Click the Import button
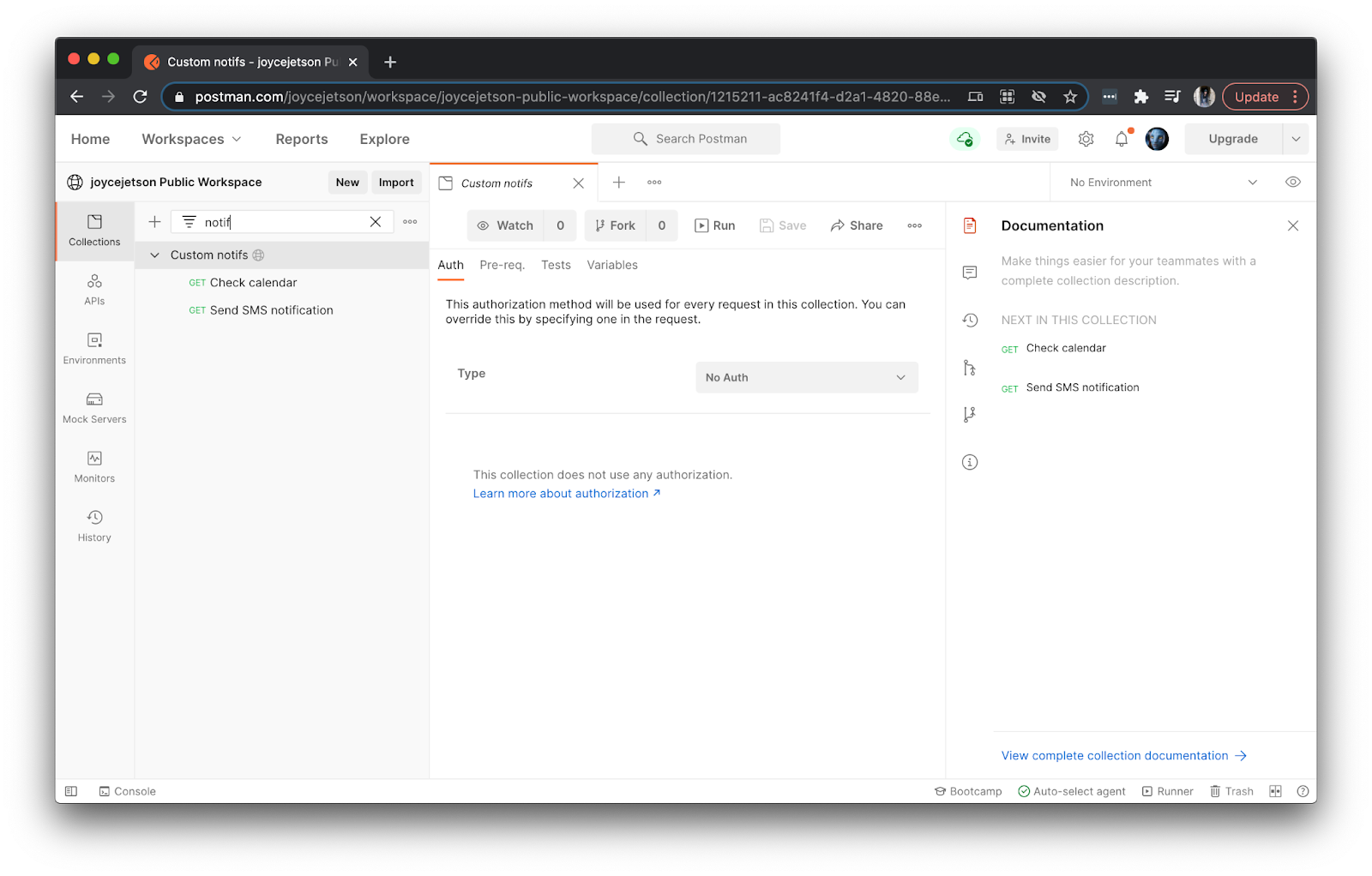Image resolution: width=1372 pixels, height=876 pixels. pos(396,182)
